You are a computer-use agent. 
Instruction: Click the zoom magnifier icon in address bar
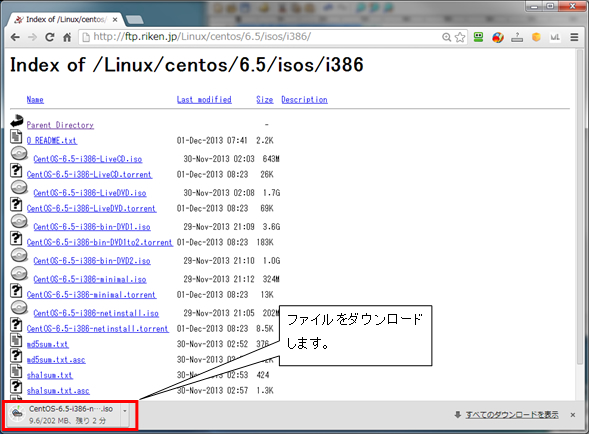446,37
